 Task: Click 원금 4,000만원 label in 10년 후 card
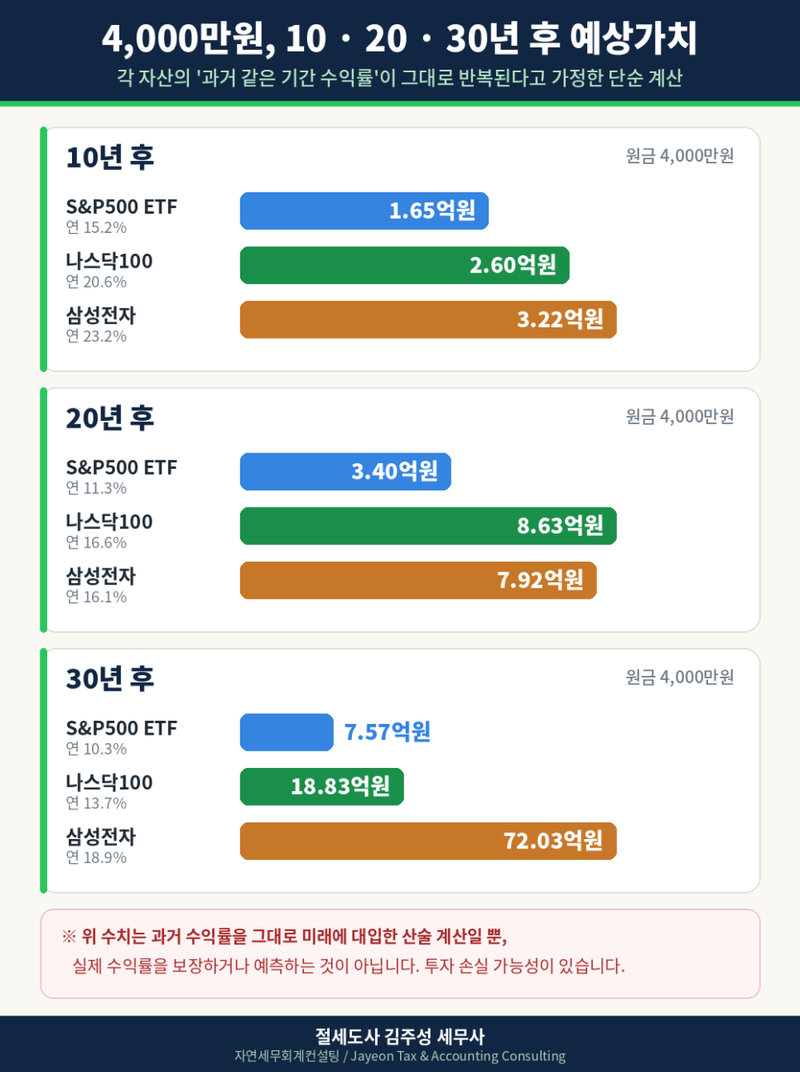[680, 156]
